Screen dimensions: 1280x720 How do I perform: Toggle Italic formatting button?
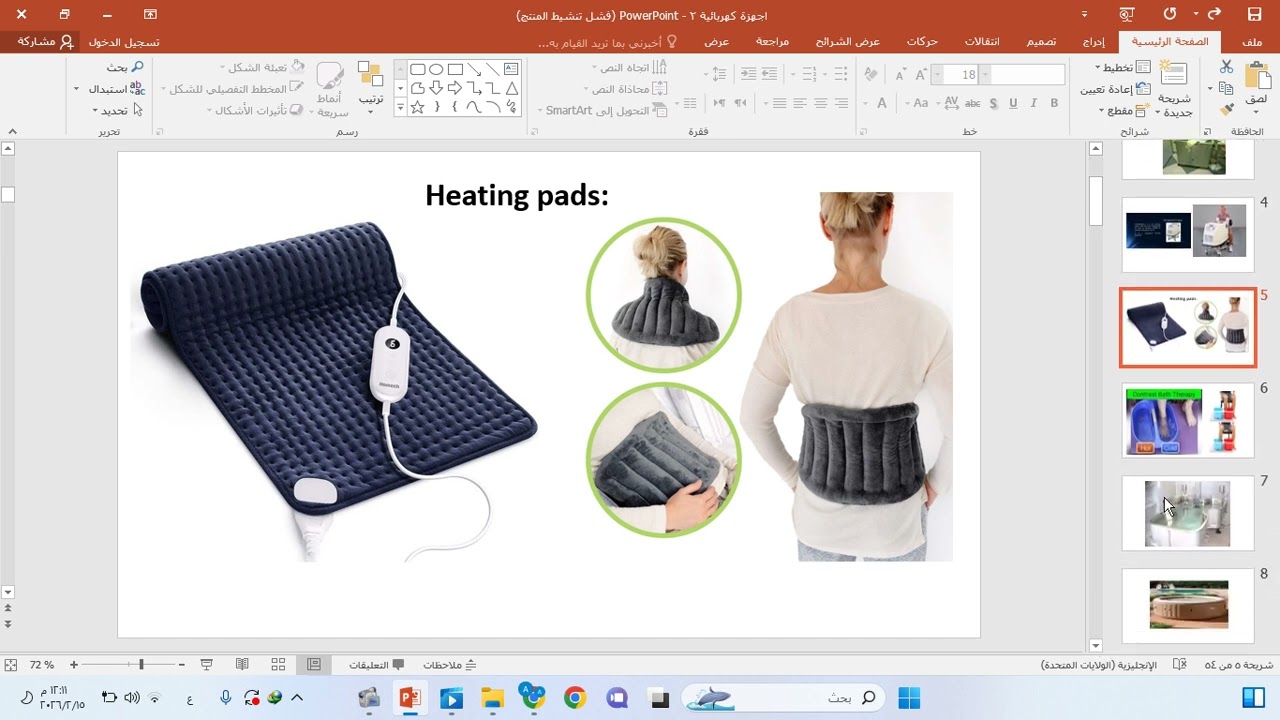(x=1034, y=103)
